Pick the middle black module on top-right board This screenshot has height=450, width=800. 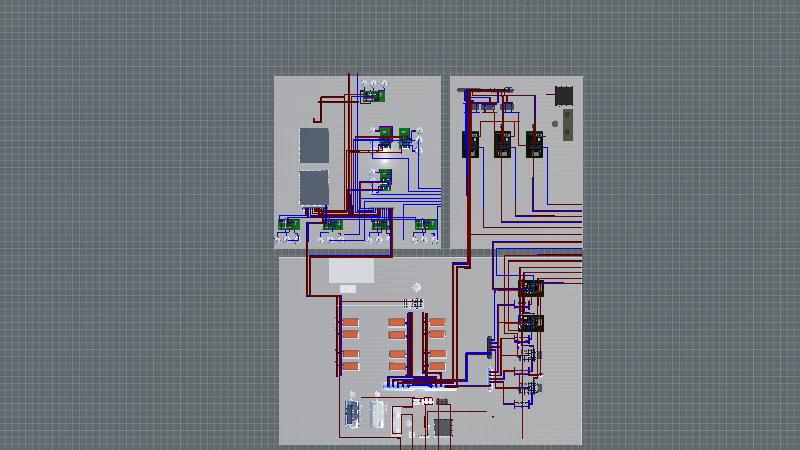coord(502,144)
